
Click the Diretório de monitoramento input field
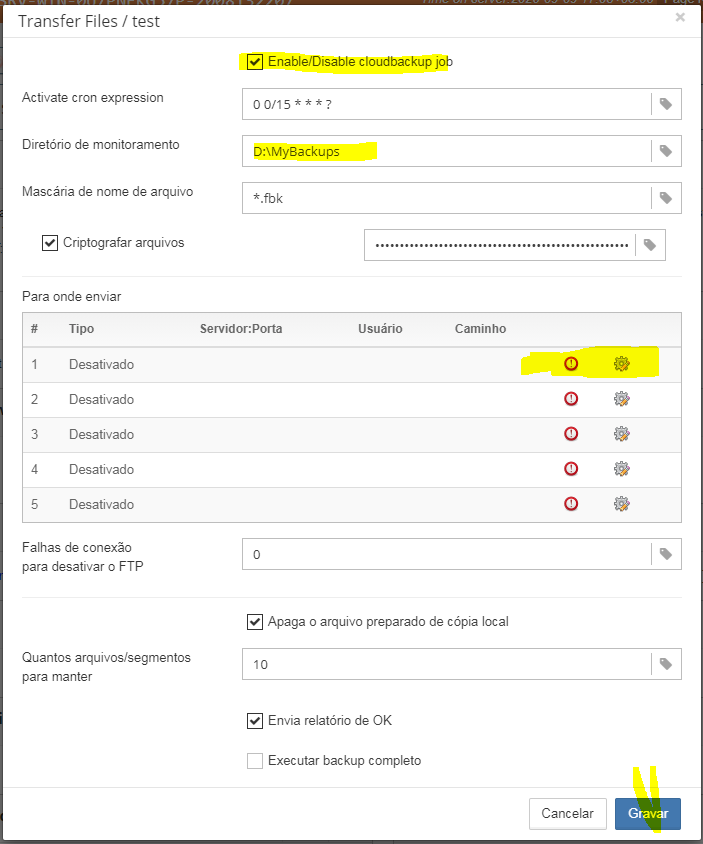[446, 151]
